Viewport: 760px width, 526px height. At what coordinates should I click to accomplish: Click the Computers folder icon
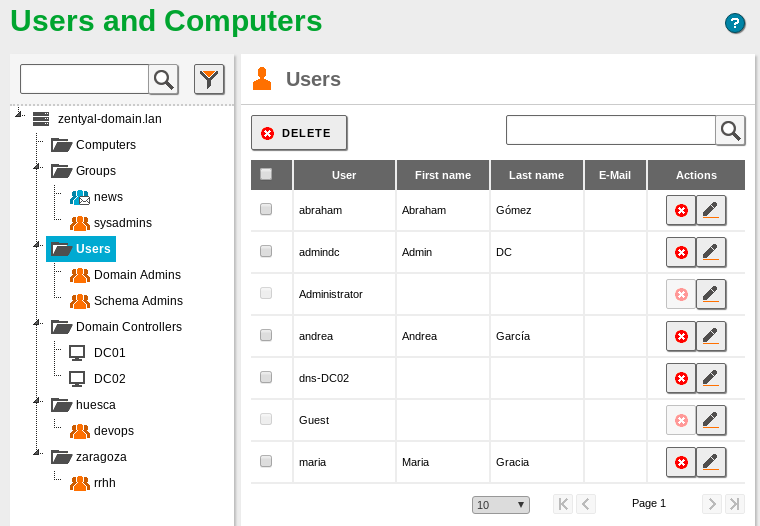pyautogui.click(x=62, y=145)
